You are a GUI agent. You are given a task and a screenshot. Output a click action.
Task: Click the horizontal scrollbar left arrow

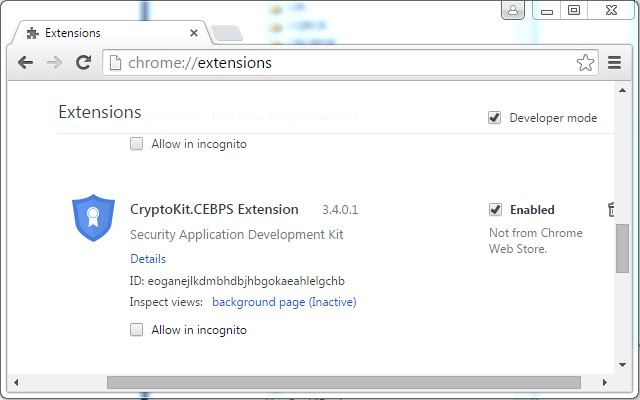pos(16,382)
